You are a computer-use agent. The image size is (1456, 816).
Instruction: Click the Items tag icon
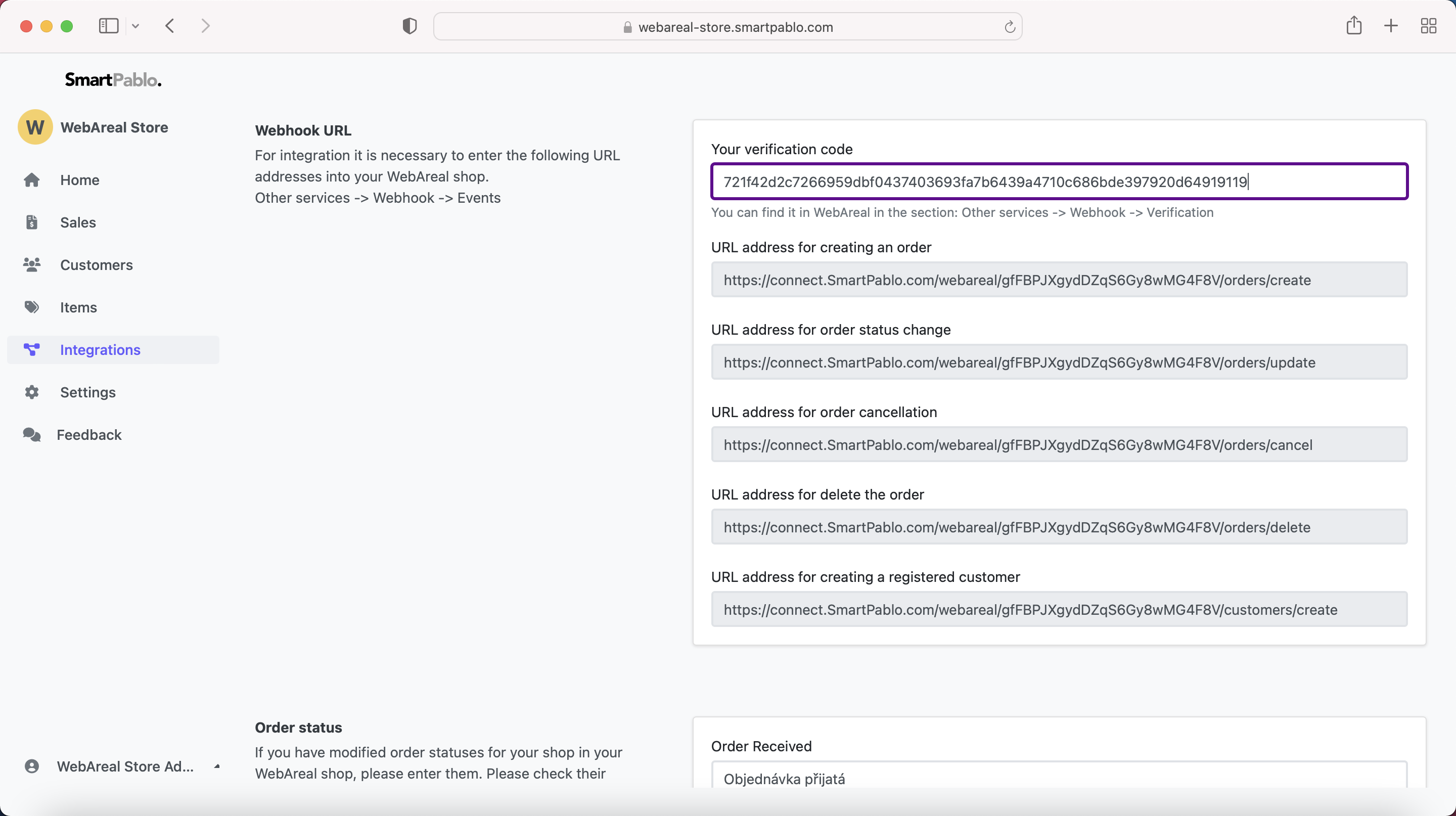32,307
